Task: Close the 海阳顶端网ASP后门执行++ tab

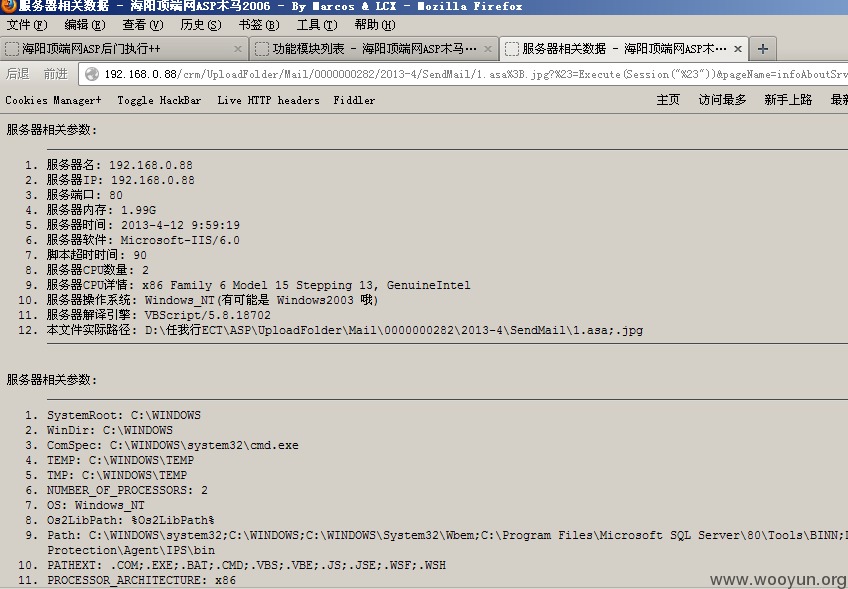Action: pyautogui.click(x=237, y=49)
